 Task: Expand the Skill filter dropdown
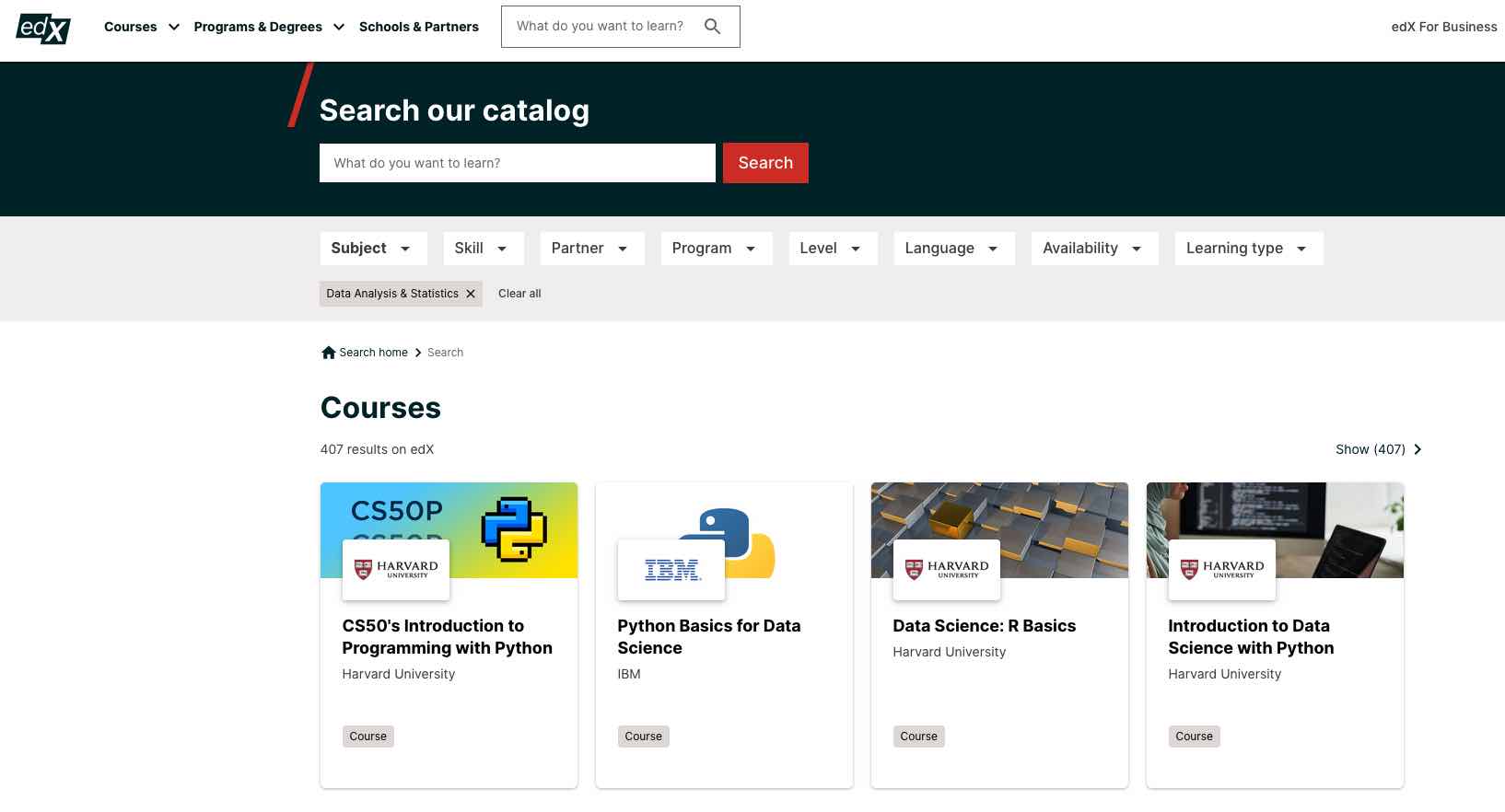point(483,249)
